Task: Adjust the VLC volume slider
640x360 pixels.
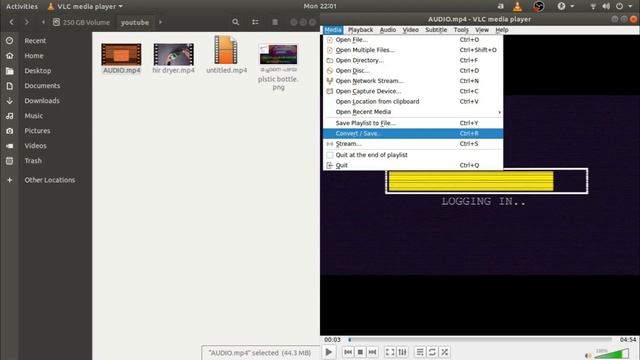Action: point(611,353)
